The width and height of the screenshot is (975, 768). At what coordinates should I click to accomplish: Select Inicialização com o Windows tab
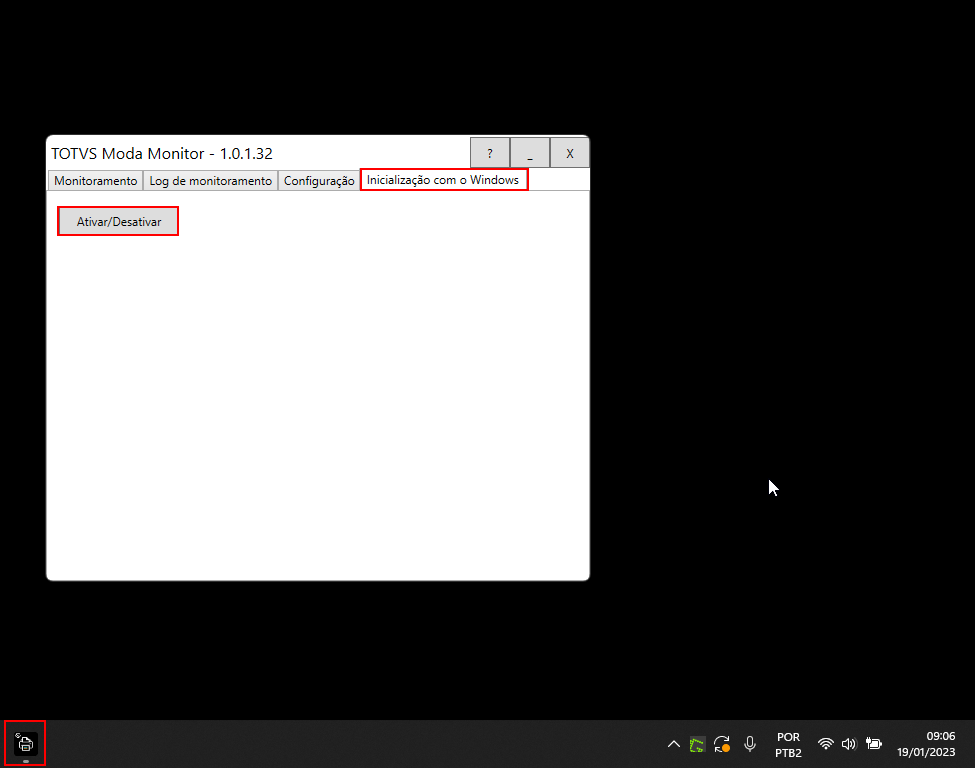point(443,180)
